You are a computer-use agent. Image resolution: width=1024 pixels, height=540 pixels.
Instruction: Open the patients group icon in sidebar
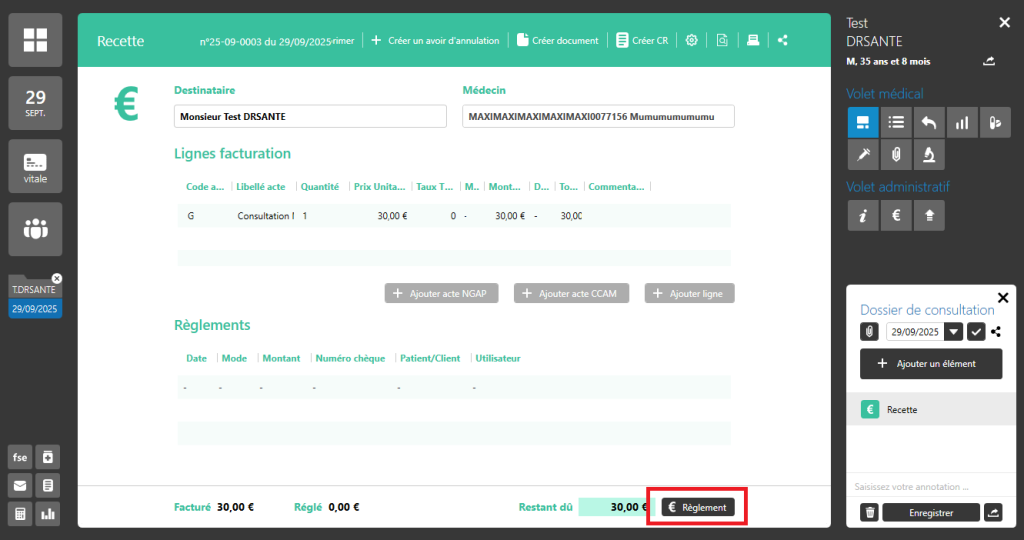tap(35, 229)
